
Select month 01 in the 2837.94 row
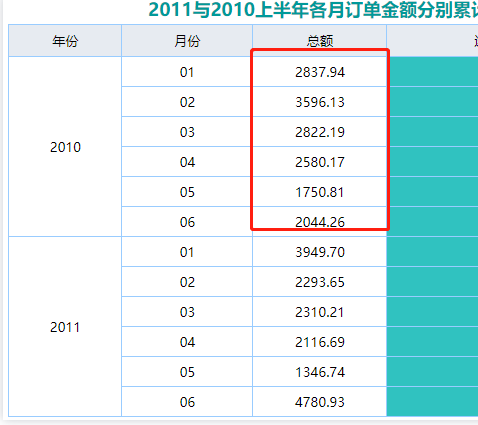click(187, 72)
